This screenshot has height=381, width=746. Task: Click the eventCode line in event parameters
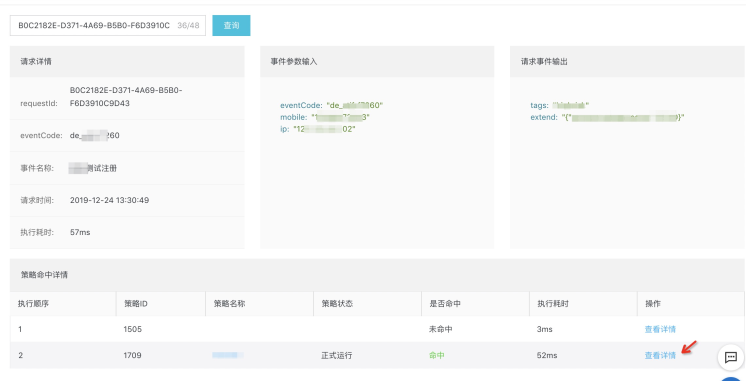click(332, 105)
